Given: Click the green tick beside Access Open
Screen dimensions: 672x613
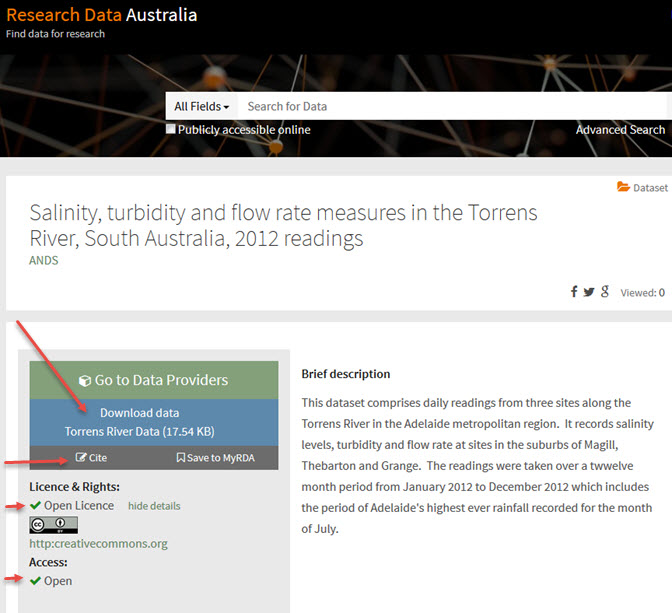Looking at the screenshot, I should coord(35,581).
